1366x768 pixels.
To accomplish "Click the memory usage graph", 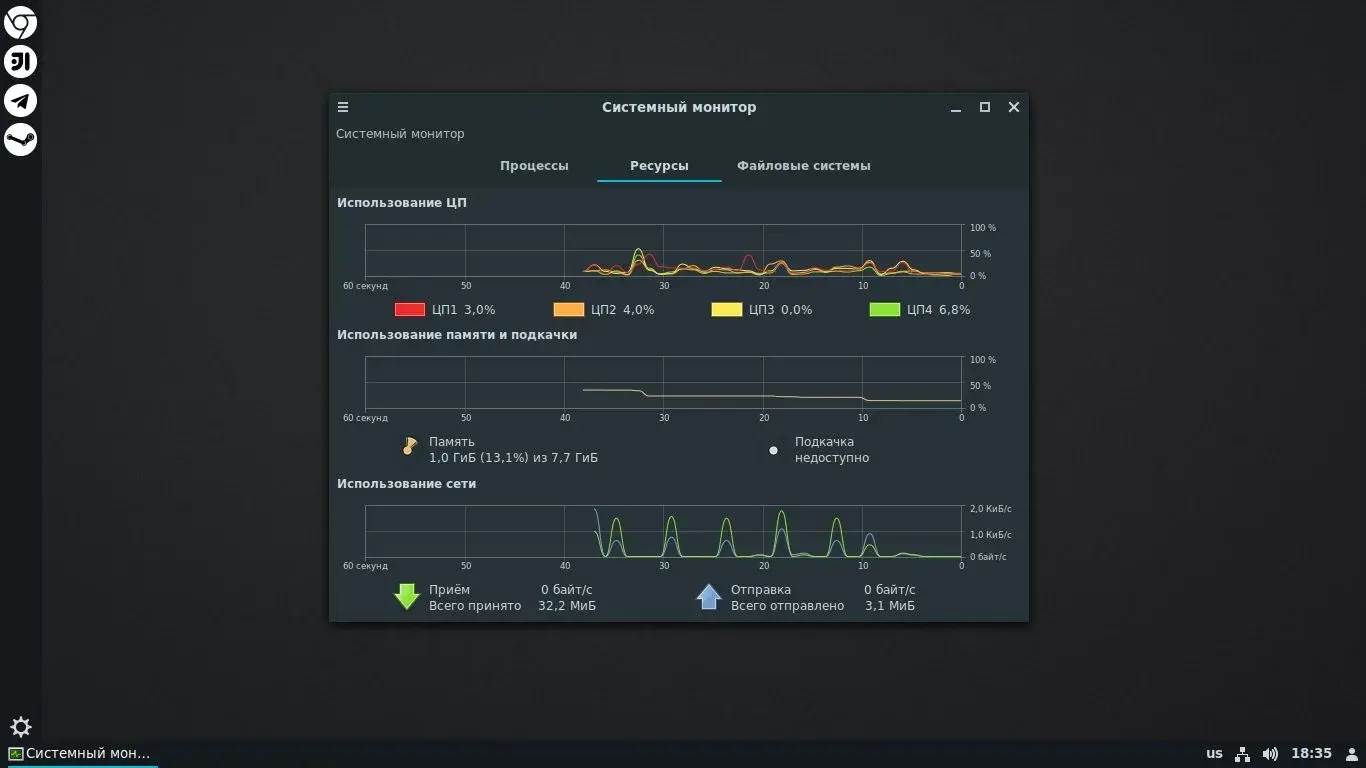I will pos(663,382).
